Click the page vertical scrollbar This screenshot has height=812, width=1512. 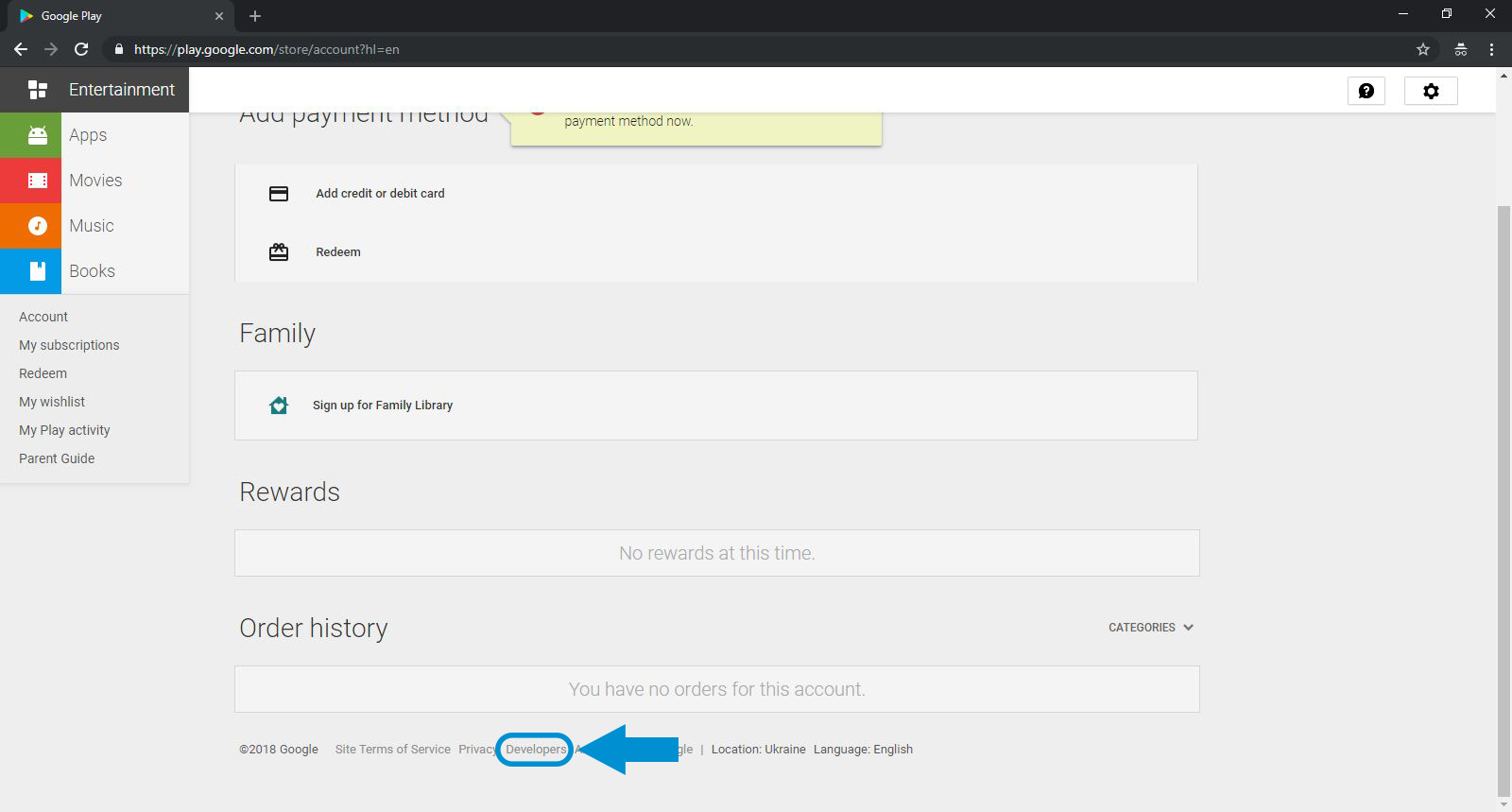[x=1503, y=501]
